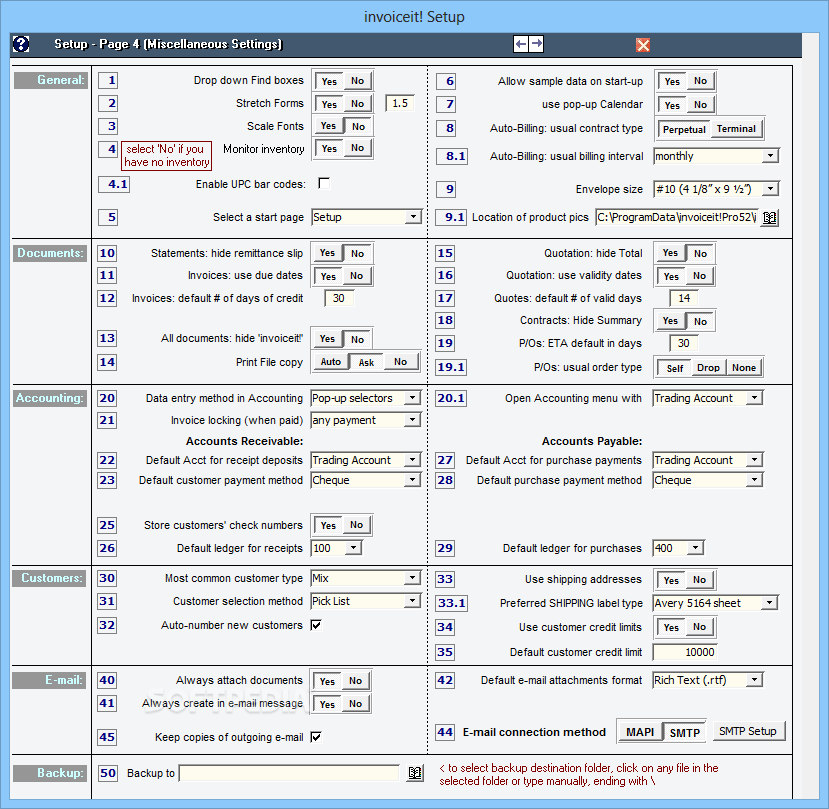
Task: Open SMTP Setup
Action: (x=748, y=731)
